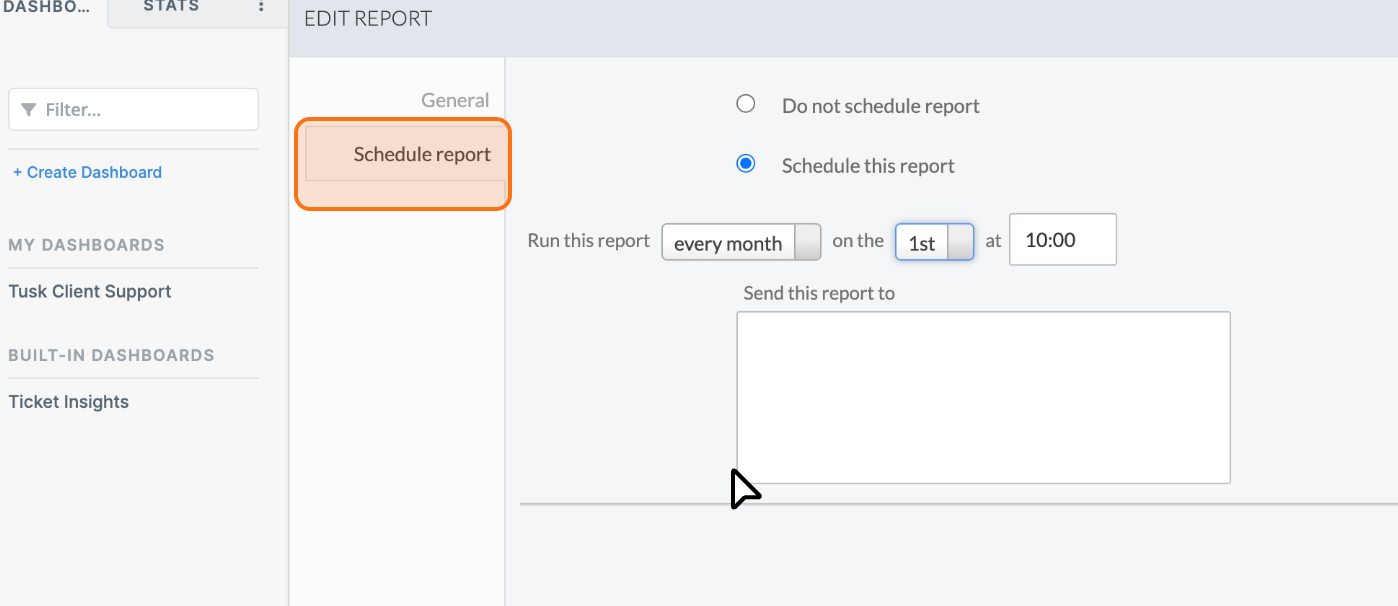Choose Do not schedule report radio
Viewport: 1398px width, 606px height.
745,104
